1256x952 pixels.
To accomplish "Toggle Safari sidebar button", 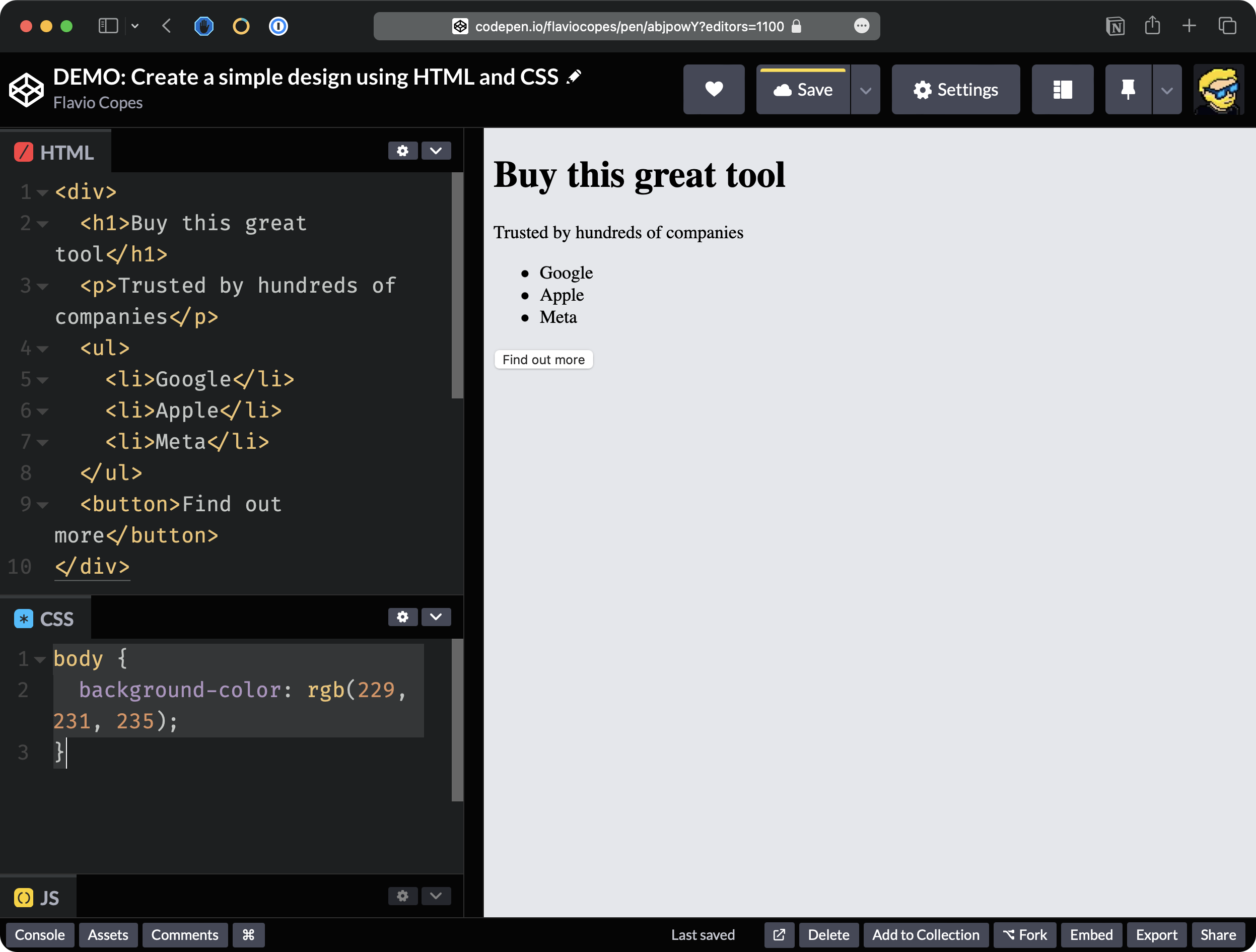I will click(108, 26).
